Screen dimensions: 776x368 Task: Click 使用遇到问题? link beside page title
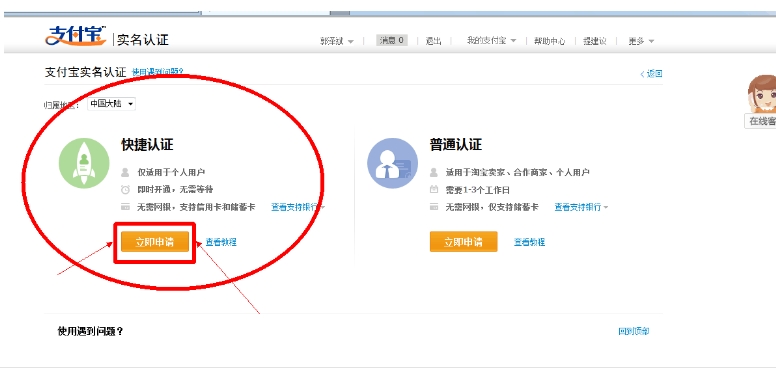tap(157, 72)
